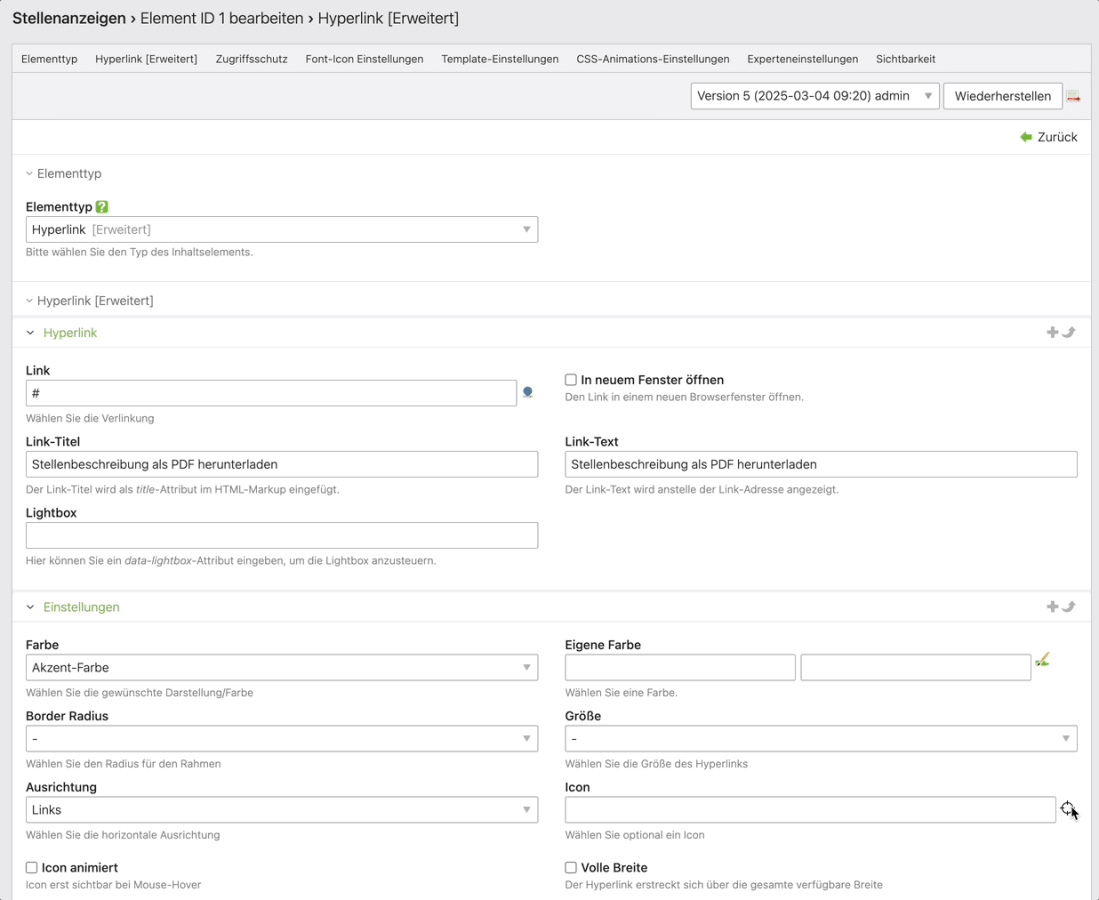This screenshot has width=1099, height=900.
Task: Expand the Ausrichtung dropdown set to Links
Action: pos(281,810)
